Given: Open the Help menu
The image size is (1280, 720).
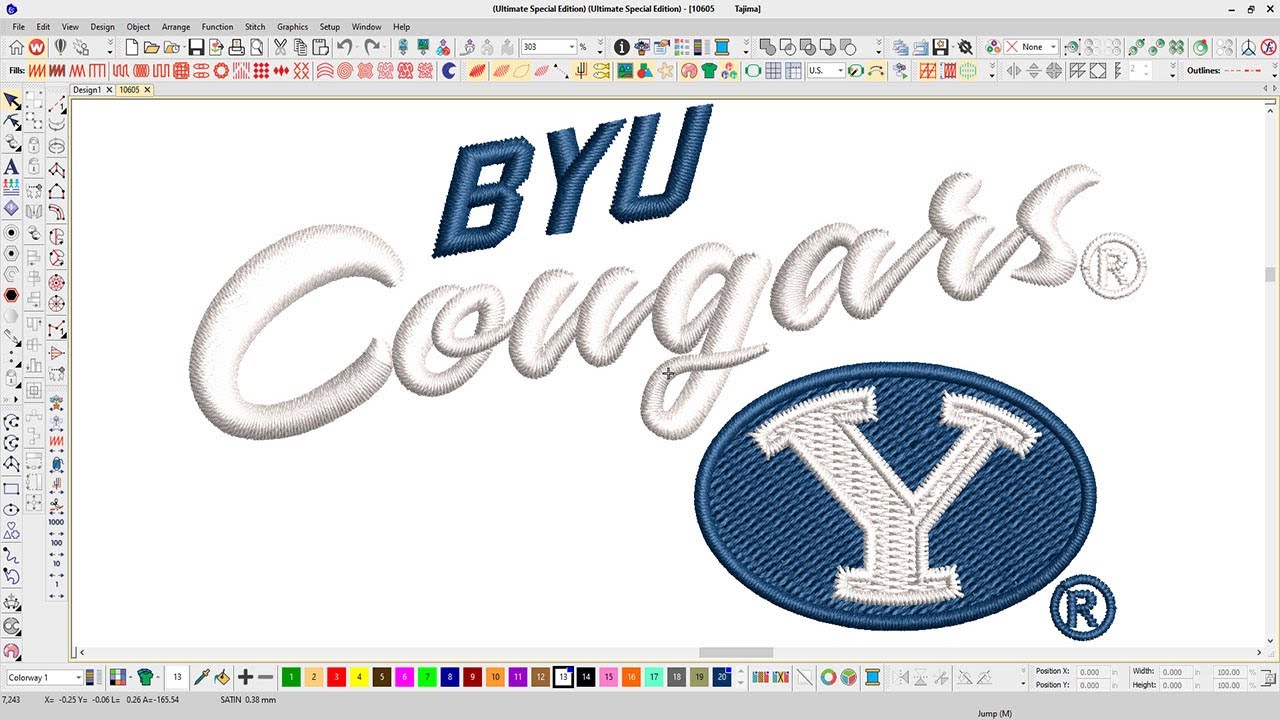Looking at the screenshot, I should pyautogui.click(x=401, y=27).
